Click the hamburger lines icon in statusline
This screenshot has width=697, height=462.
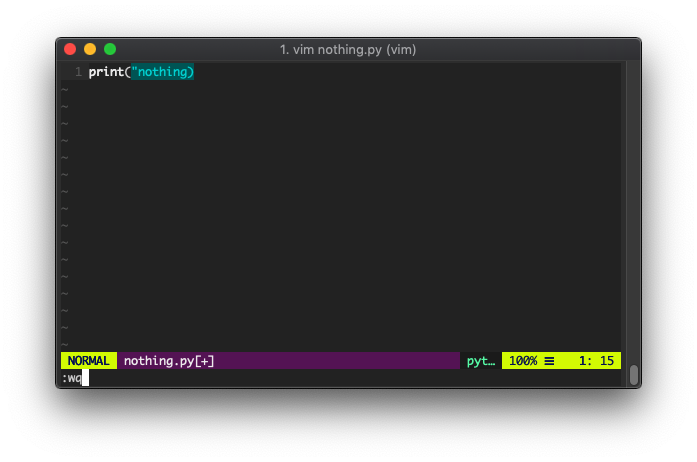549,361
